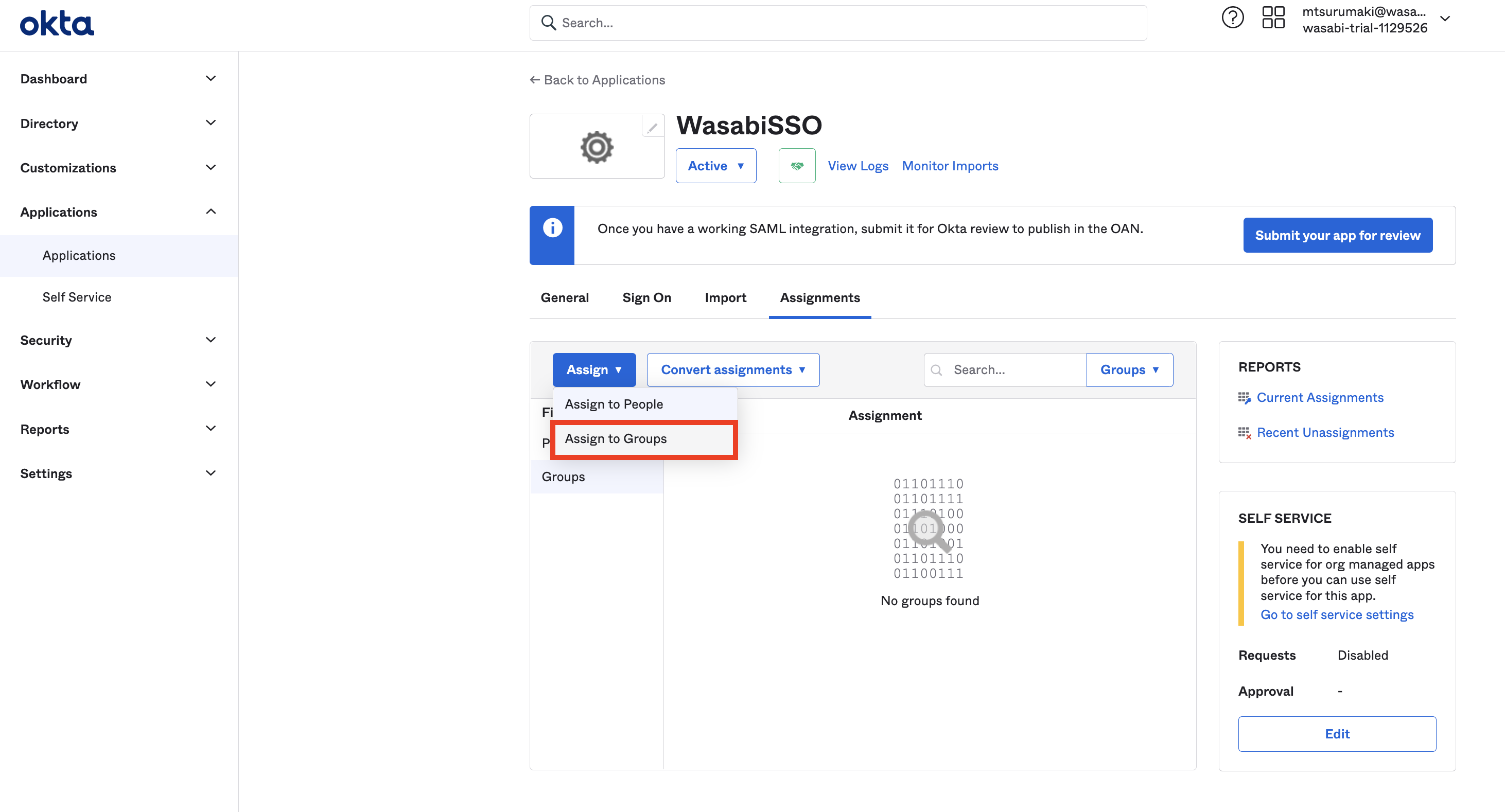Select Assign to People menu option
This screenshot has width=1505, height=812.
tap(645, 404)
